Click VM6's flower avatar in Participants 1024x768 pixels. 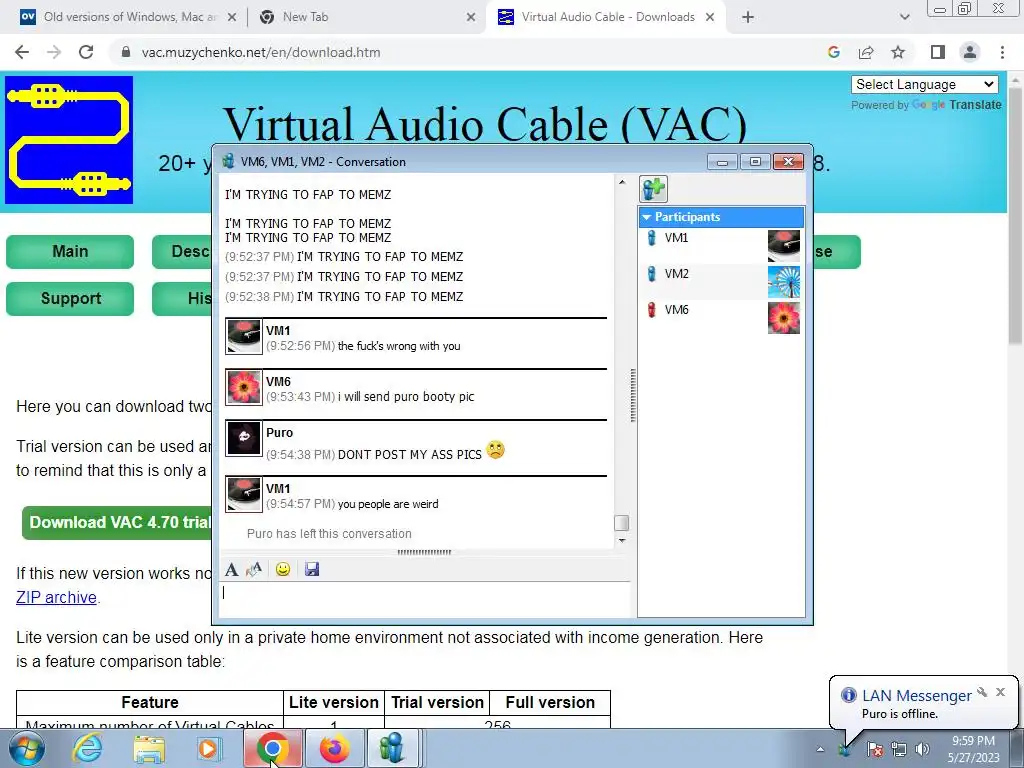(x=784, y=317)
